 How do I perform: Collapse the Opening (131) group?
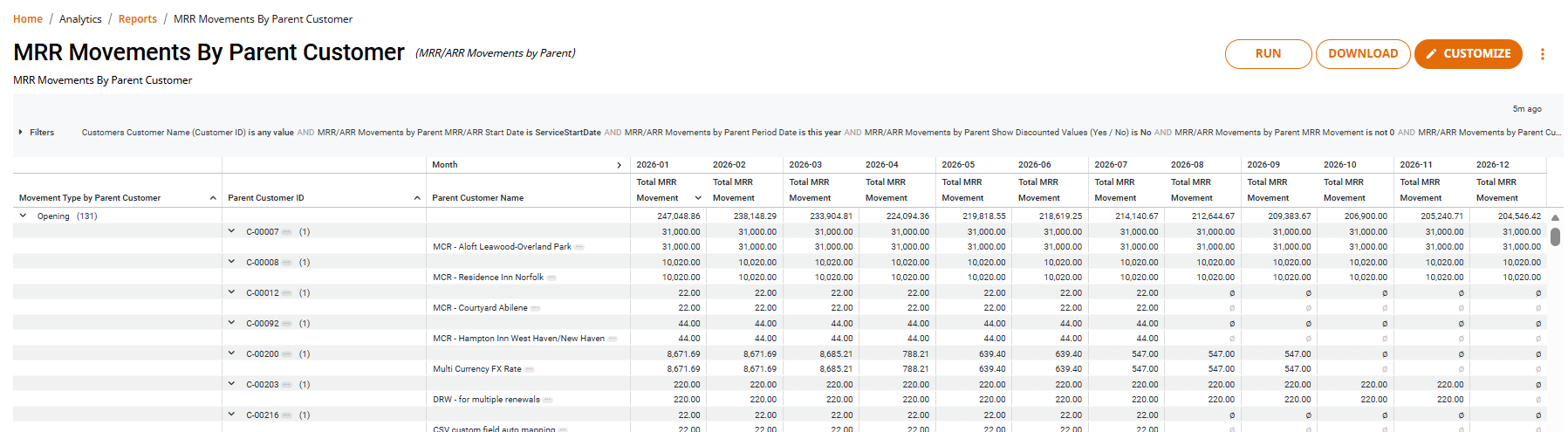(x=24, y=216)
